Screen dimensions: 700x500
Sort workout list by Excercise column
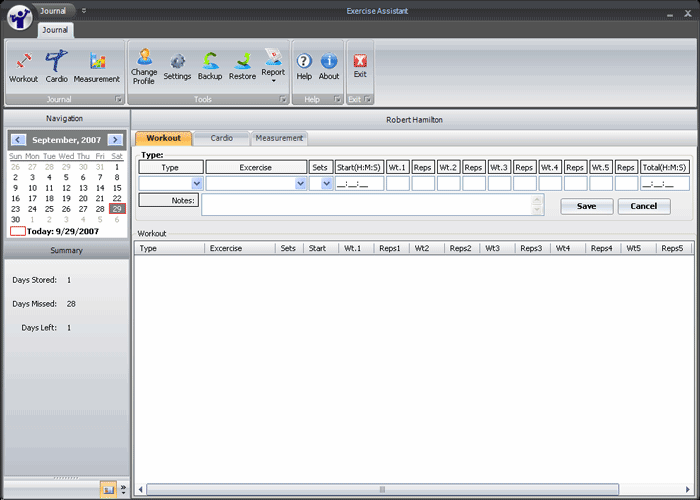click(x=240, y=248)
